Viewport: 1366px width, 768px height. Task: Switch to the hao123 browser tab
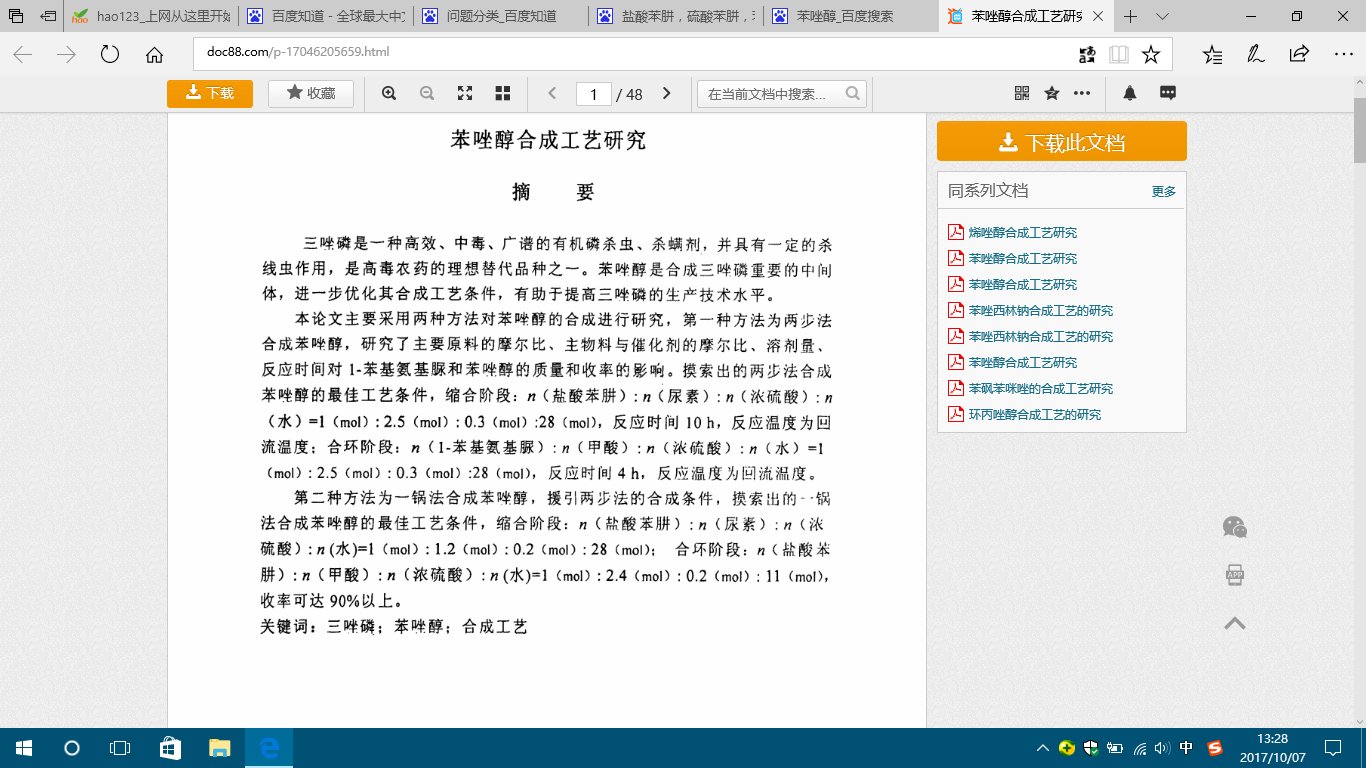150,16
